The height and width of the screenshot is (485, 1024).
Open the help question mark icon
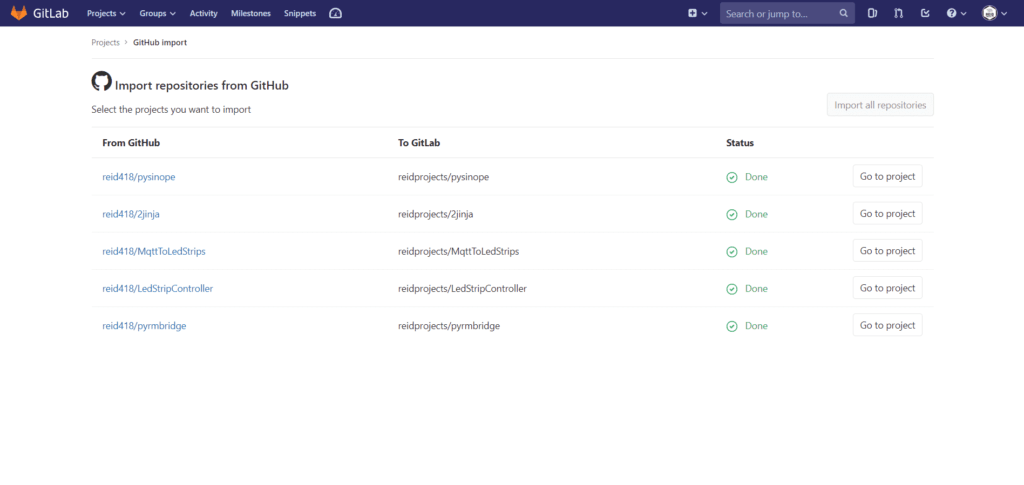pyautogui.click(x=952, y=13)
